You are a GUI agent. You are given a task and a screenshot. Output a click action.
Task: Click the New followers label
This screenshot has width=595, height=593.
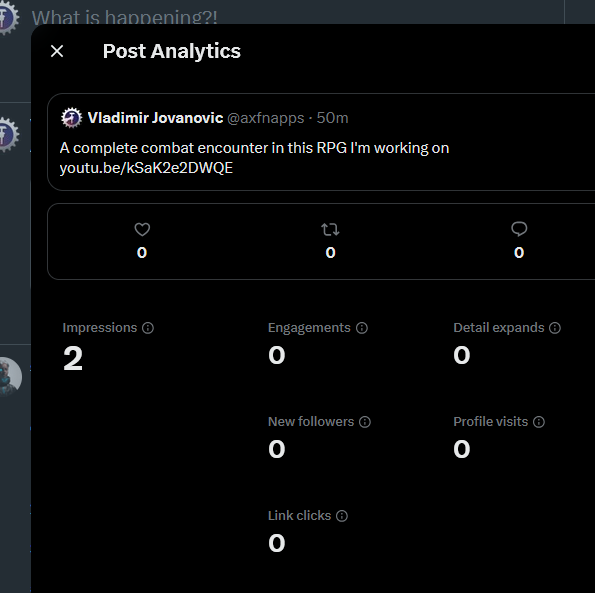311,422
